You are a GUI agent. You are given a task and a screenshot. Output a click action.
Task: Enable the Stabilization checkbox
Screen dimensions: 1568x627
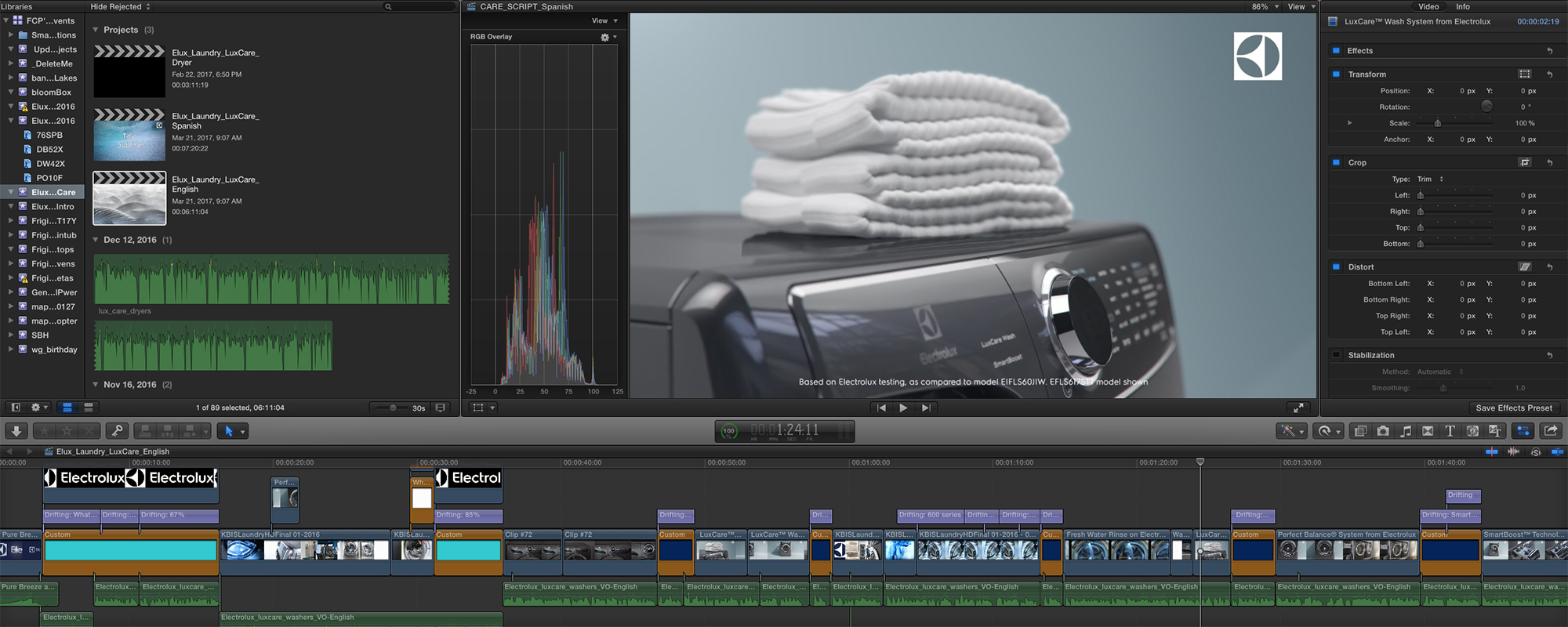[1336, 355]
